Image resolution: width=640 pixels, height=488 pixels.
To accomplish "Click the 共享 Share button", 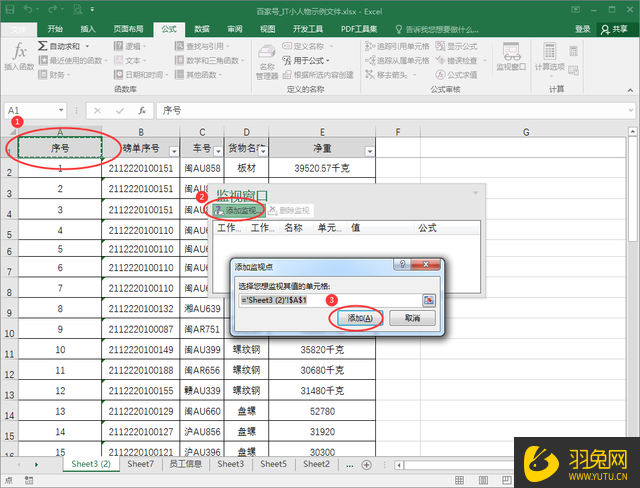I will 615,29.
